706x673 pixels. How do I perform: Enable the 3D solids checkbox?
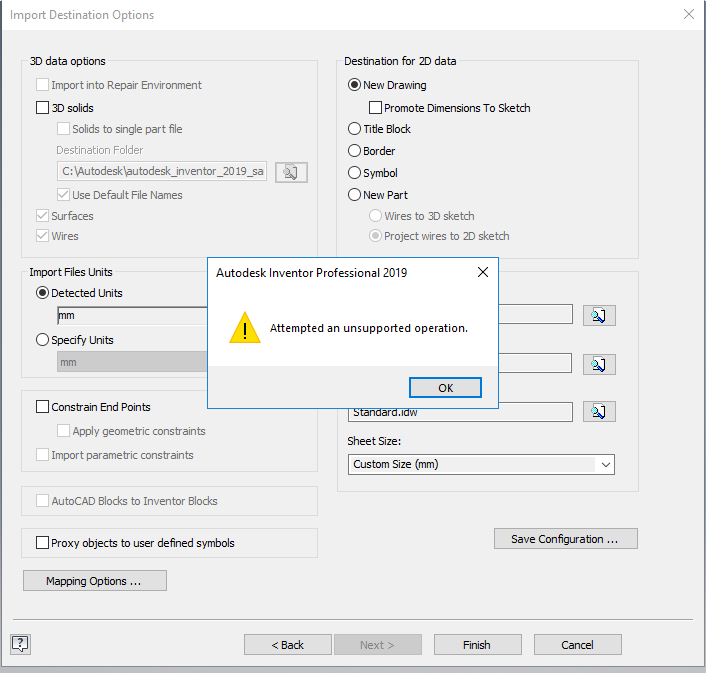coord(43,108)
